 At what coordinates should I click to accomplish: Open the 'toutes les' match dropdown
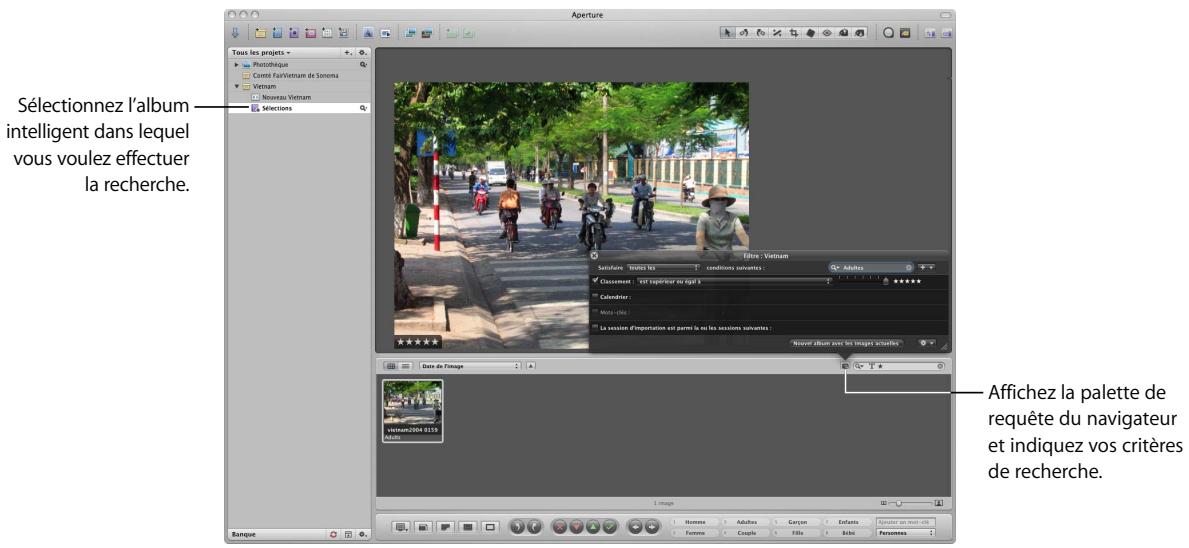click(x=663, y=268)
